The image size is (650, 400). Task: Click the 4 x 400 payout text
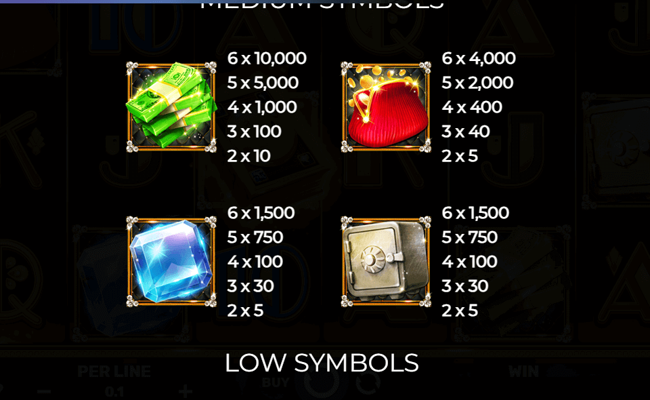[472, 107]
